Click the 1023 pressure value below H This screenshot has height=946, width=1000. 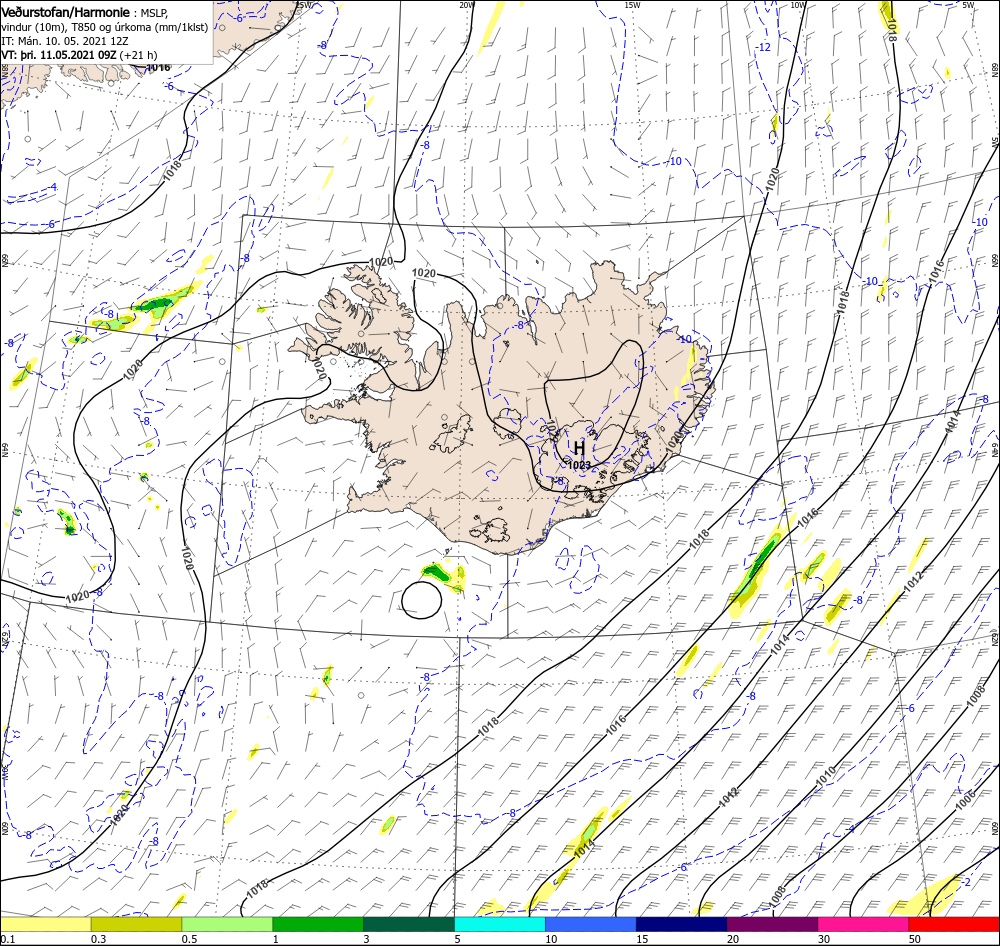point(579,465)
